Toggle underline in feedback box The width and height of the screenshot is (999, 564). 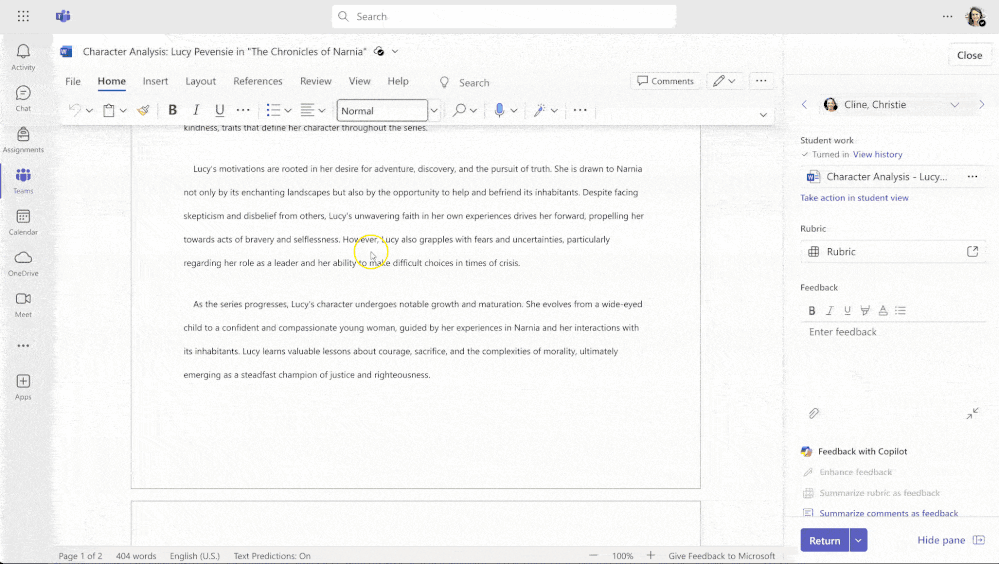click(847, 311)
